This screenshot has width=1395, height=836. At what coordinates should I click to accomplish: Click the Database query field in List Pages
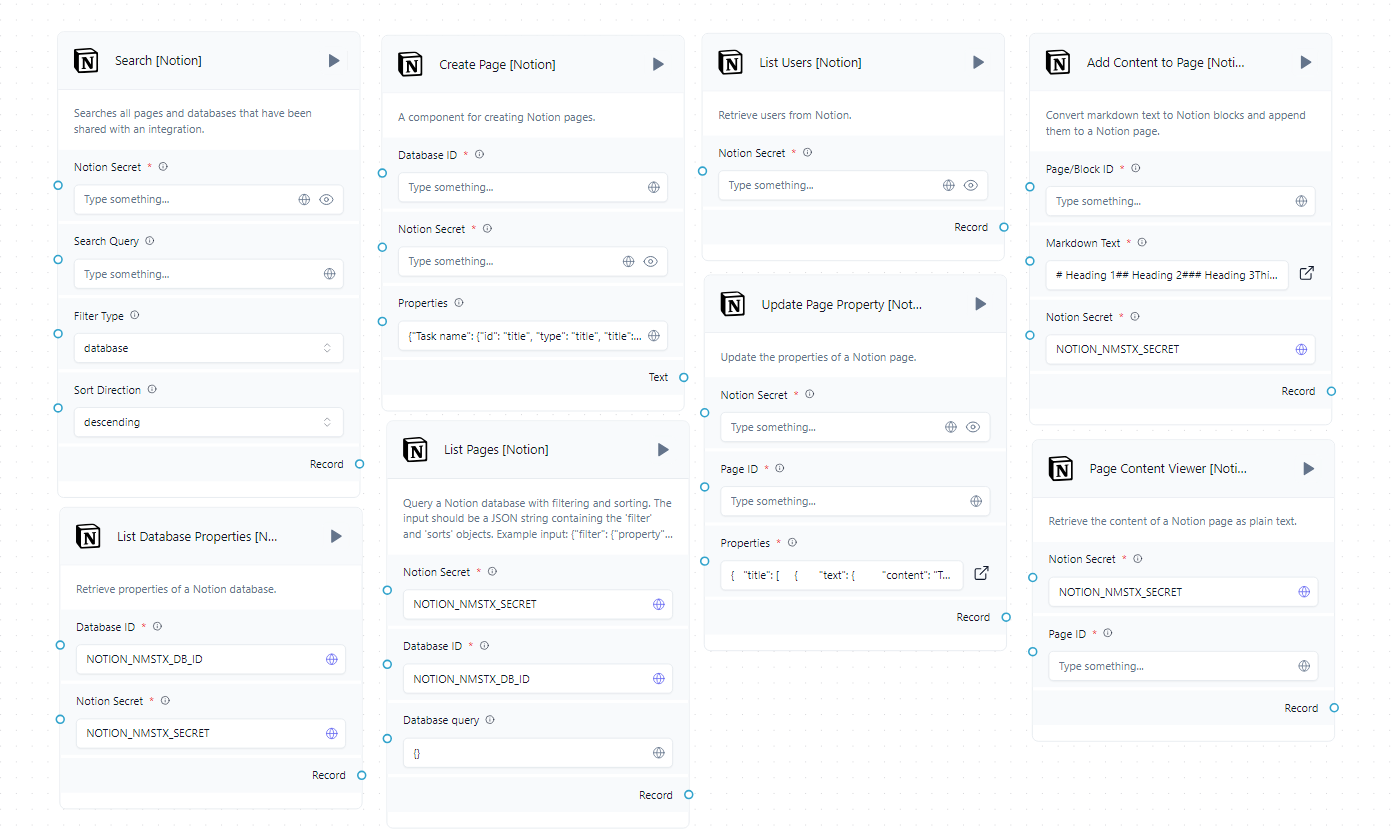(x=527, y=753)
